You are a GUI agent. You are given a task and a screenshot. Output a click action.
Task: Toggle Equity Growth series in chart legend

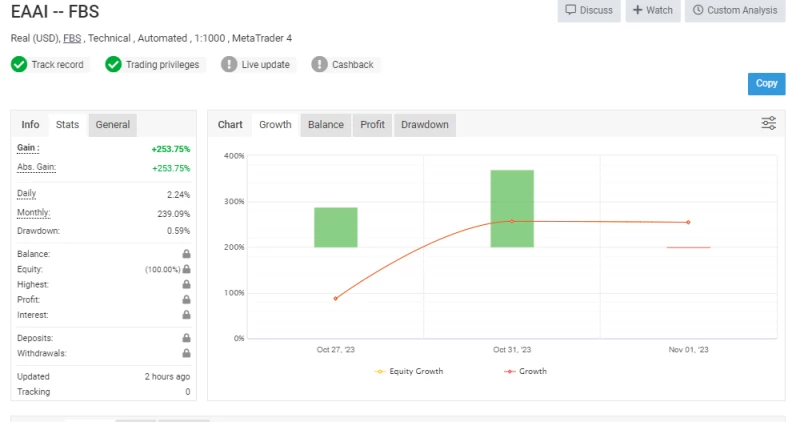[408, 371]
